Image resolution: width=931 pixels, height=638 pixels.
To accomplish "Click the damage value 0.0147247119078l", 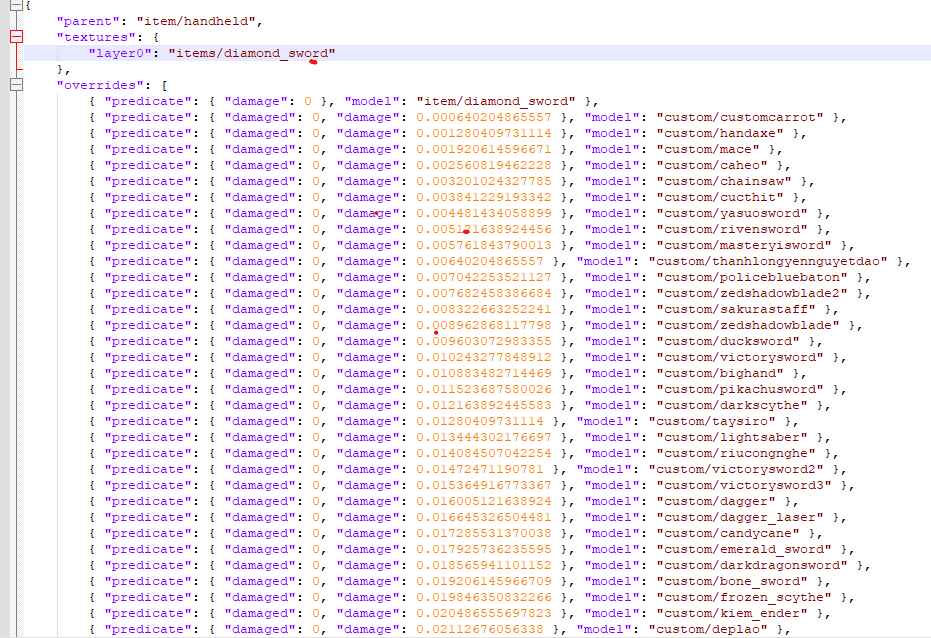I will click(480, 470).
